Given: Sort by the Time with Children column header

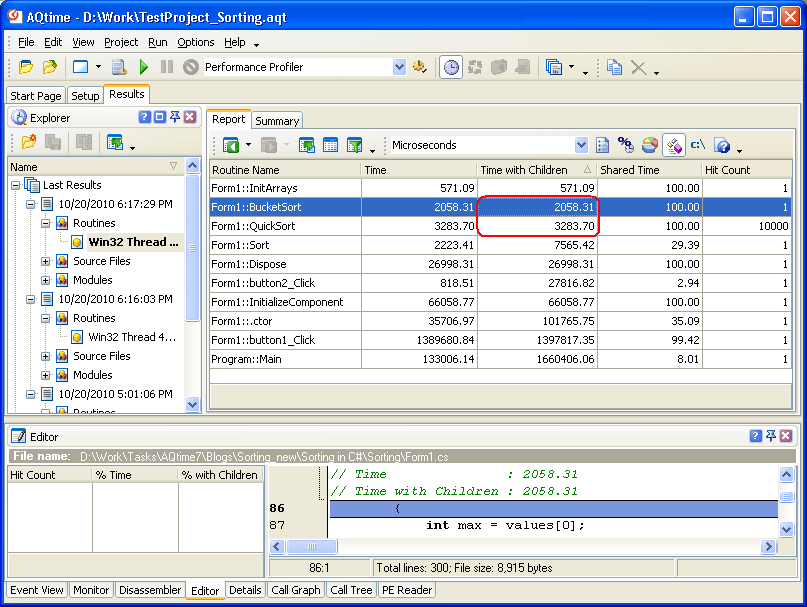Looking at the screenshot, I should [x=537, y=170].
